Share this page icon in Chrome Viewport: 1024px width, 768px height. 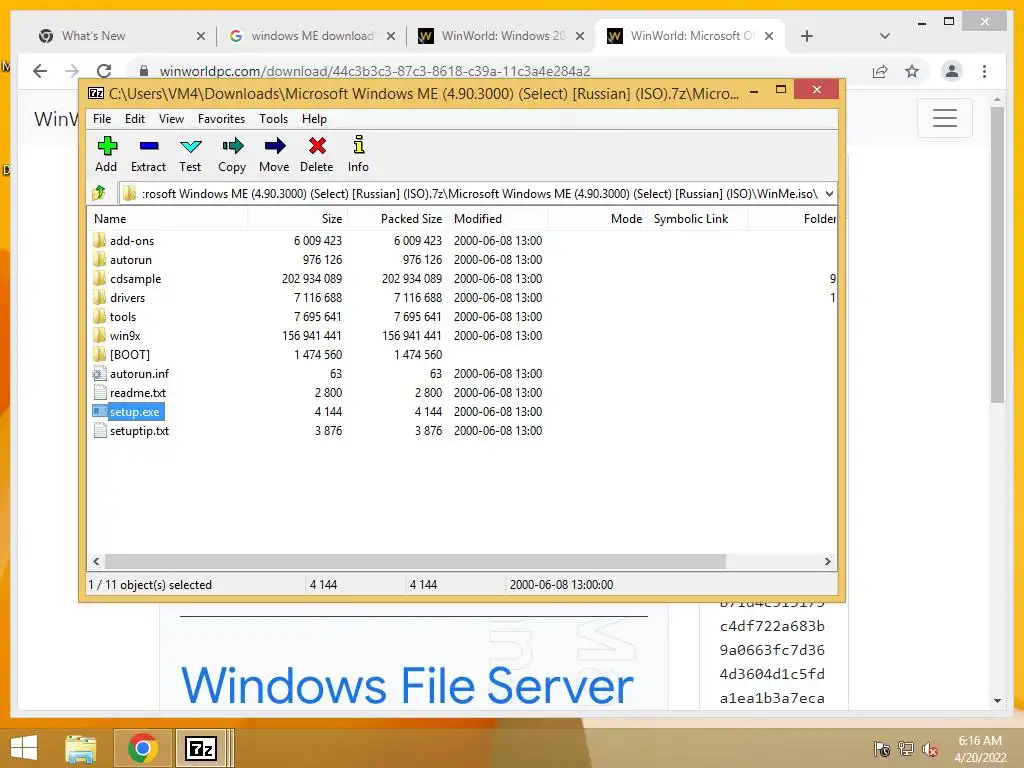point(880,71)
